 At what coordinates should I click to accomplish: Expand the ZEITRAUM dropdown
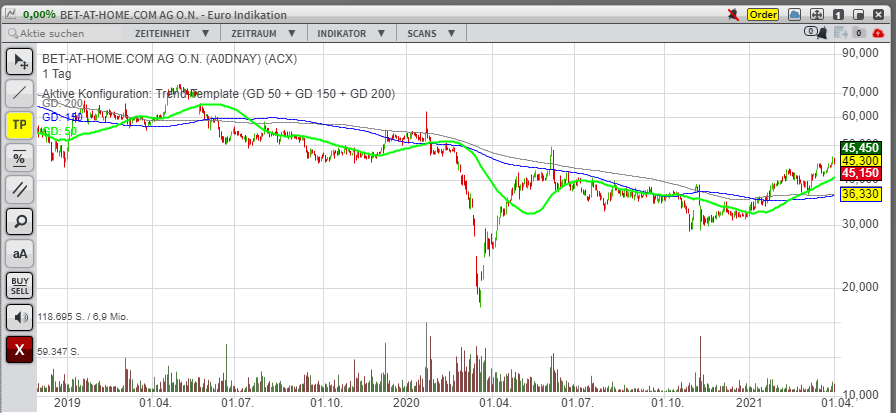point(263,33)
